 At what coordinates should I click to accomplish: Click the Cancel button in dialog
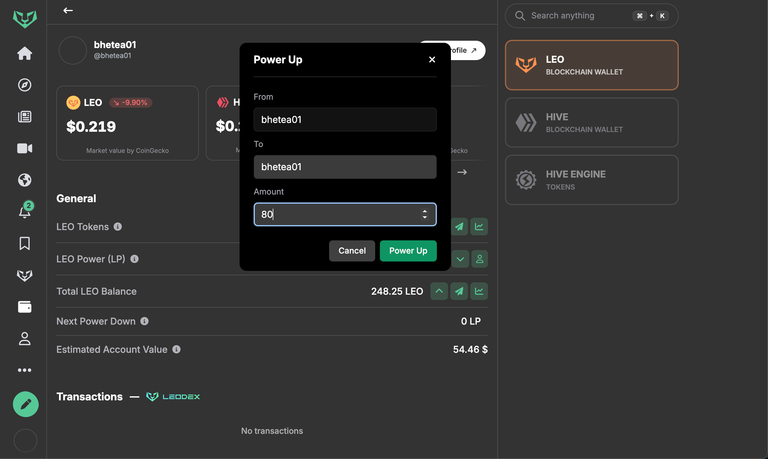click(x=352, y=251)
